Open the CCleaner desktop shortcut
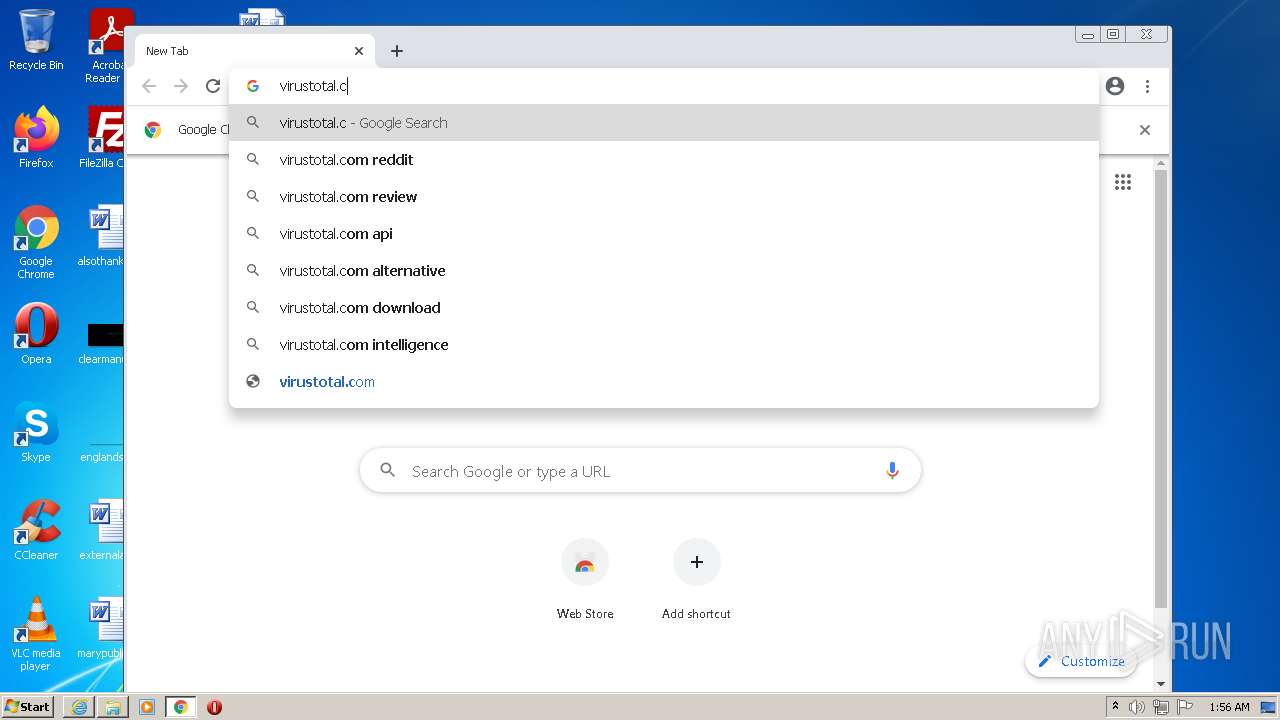The height and width of the screenshot is (720, 1280). [x=36, y=530]
